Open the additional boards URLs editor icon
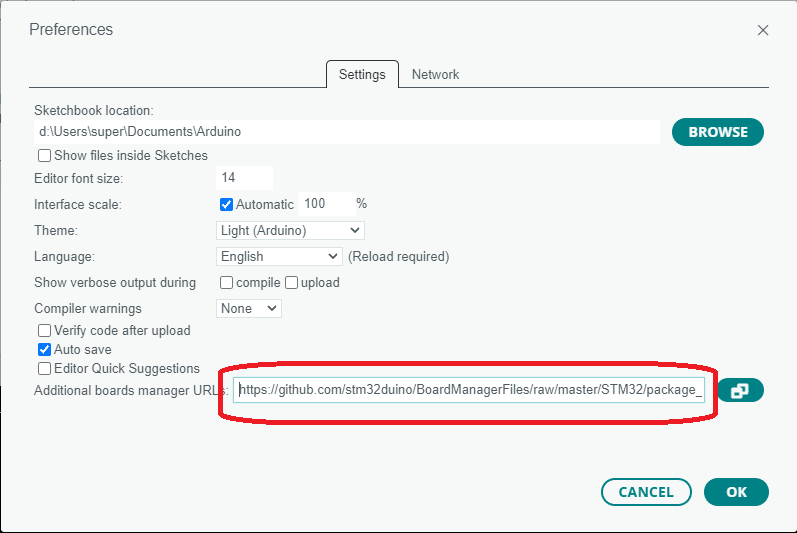This screenshot has height=533, width=797. 741,390
